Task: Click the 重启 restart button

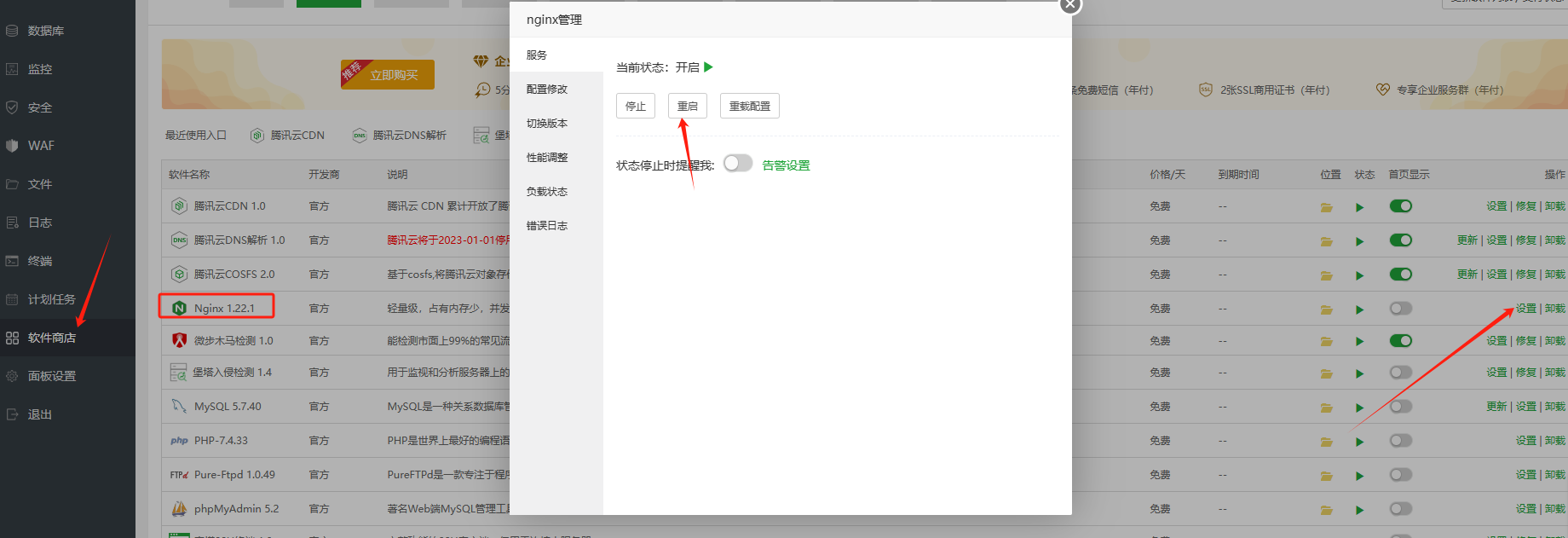Action: tap(687, 106)
